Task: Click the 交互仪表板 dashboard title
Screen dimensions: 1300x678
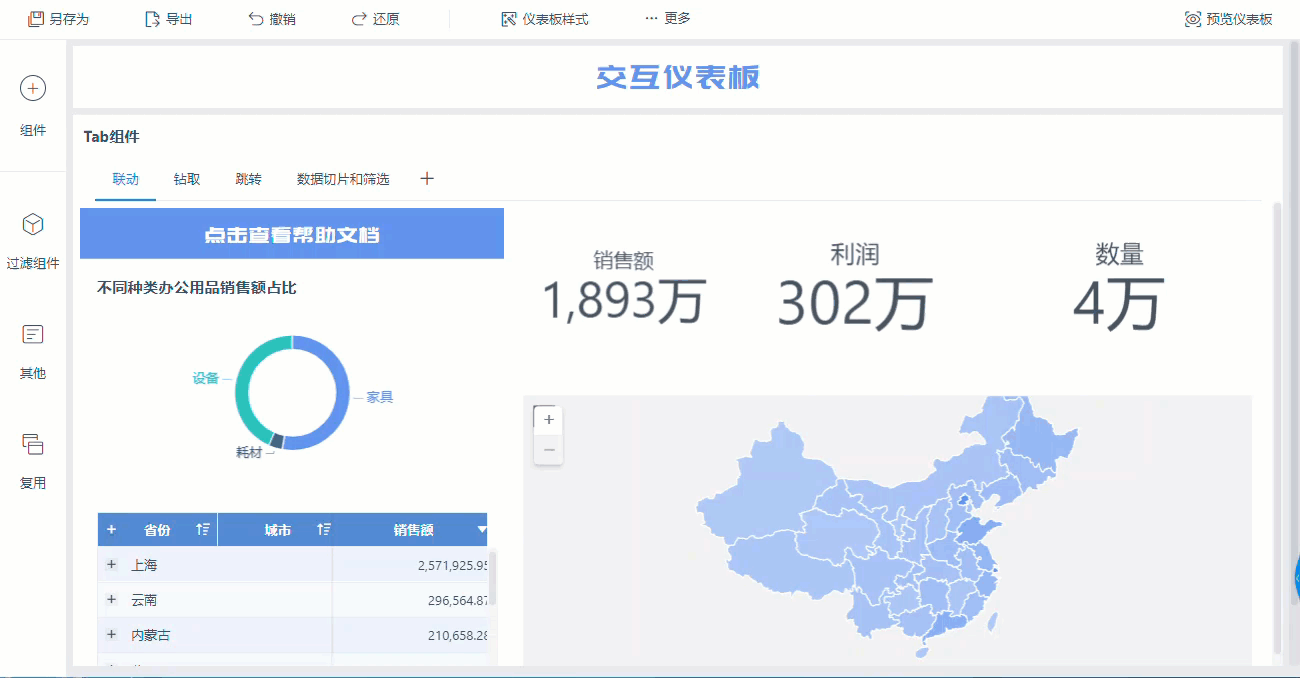Action: [678, 77]
